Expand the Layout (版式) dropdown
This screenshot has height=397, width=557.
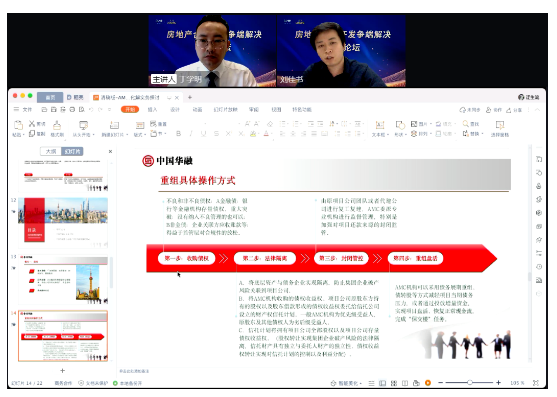tap(146, 135)
